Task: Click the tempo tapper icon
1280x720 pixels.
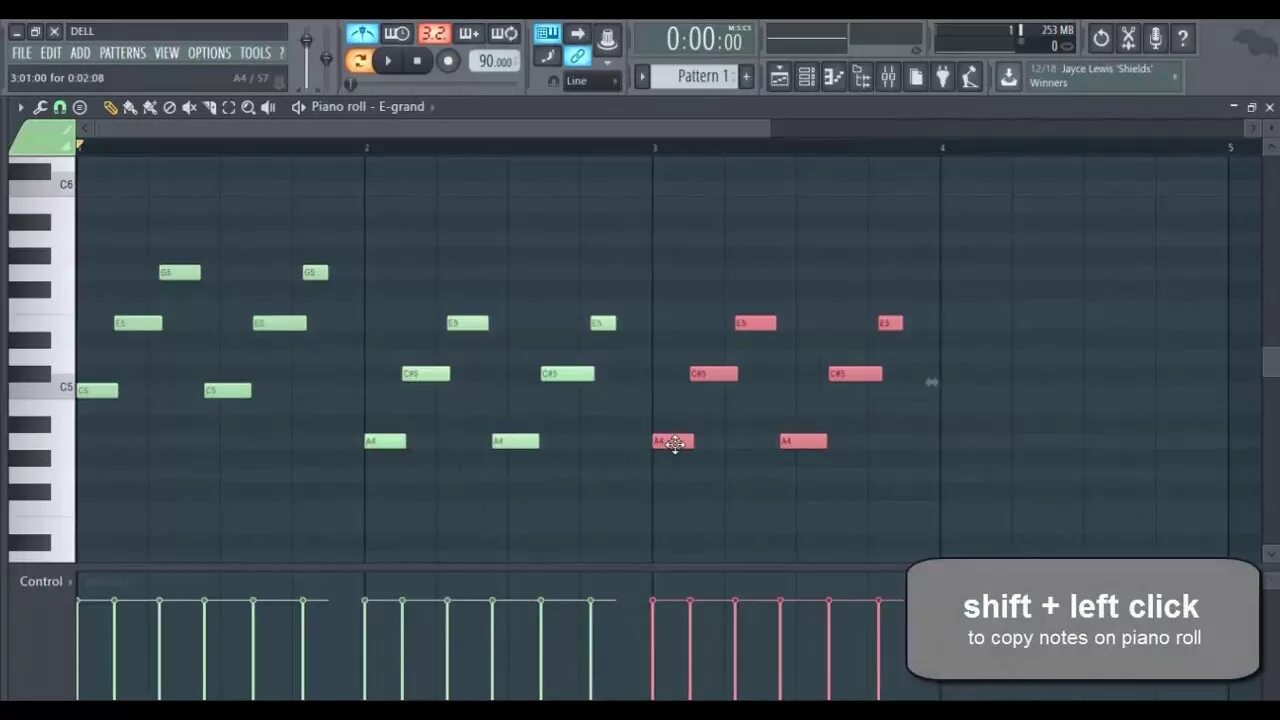Action: pyautogui.click(x=969, y=76)
